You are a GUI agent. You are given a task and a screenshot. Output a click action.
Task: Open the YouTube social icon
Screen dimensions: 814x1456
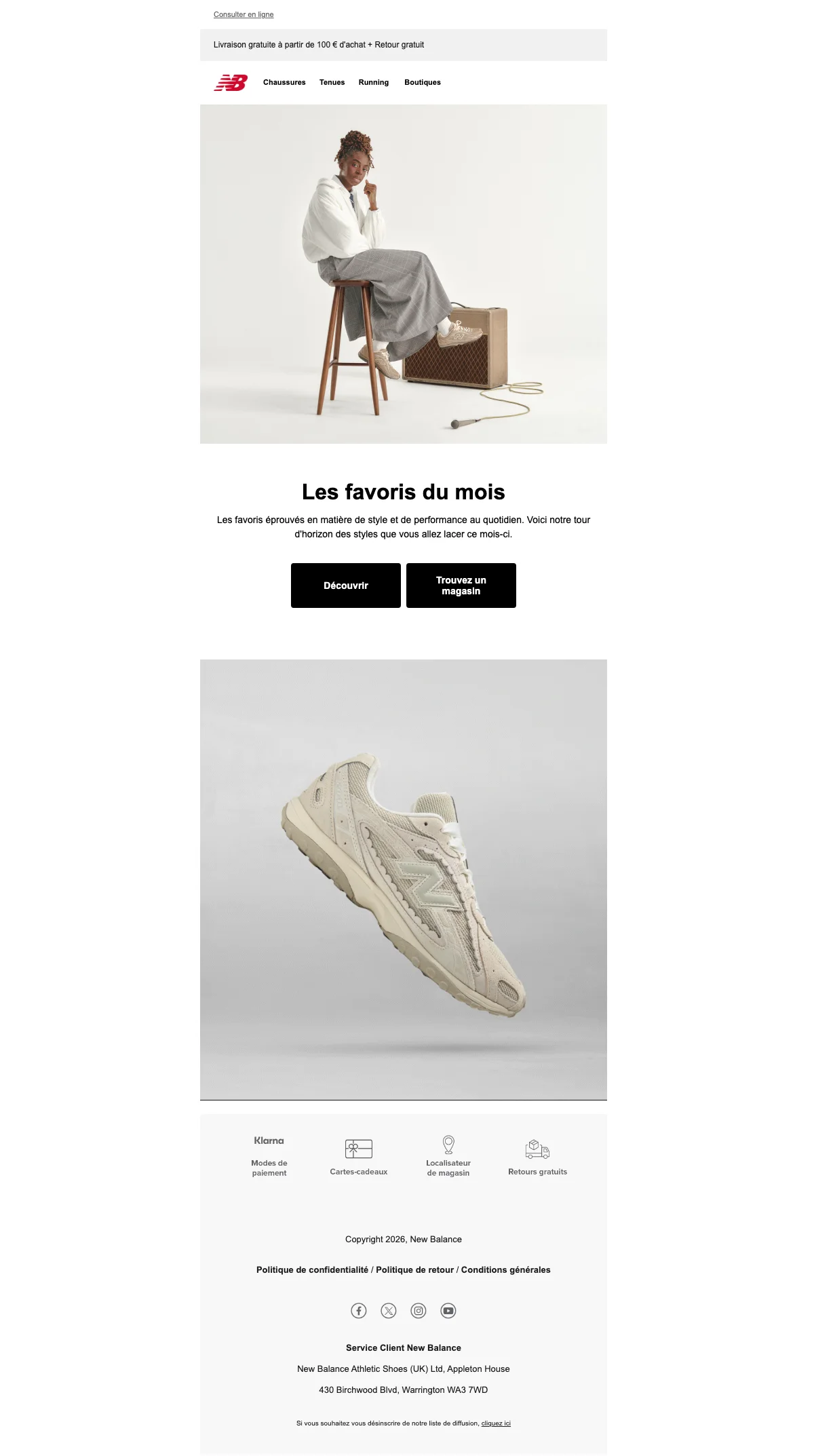448,1311
